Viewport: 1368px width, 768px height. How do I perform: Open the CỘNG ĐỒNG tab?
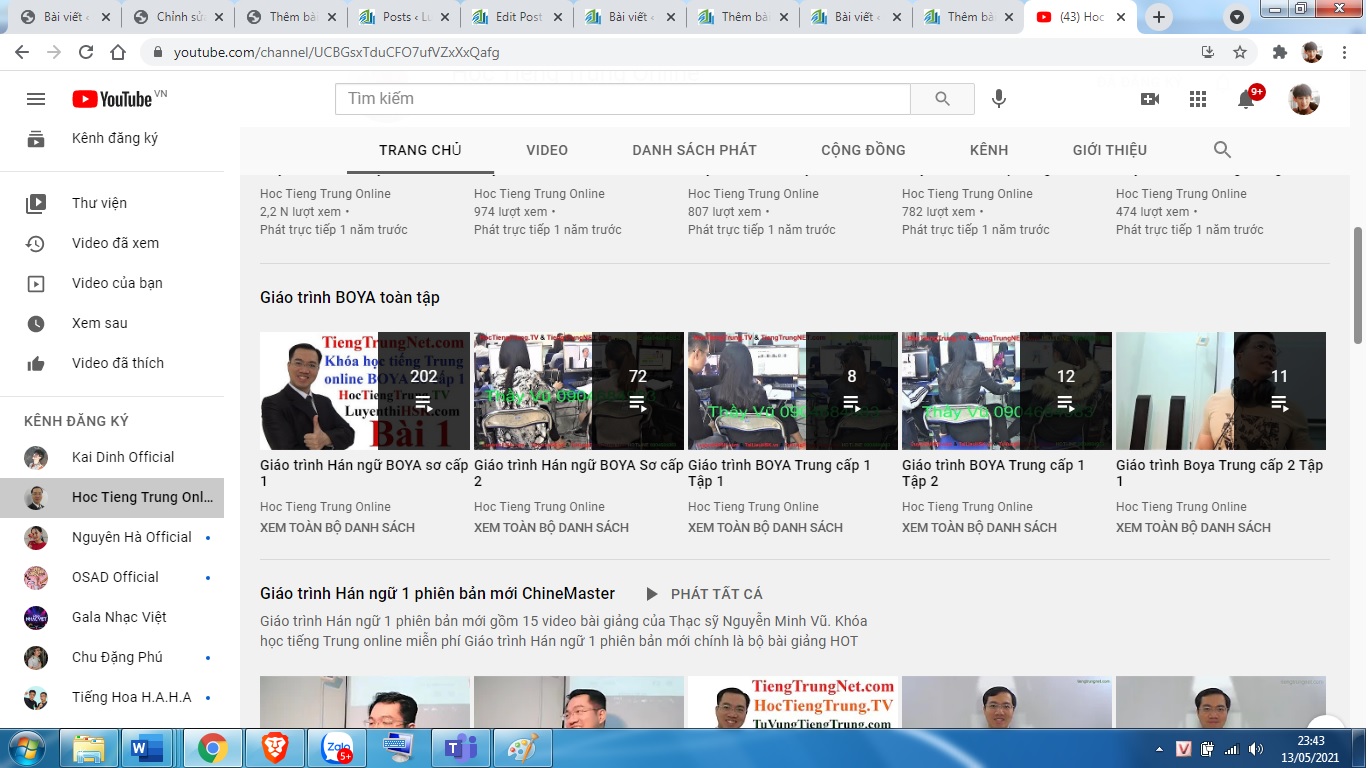tap(863, 150)
